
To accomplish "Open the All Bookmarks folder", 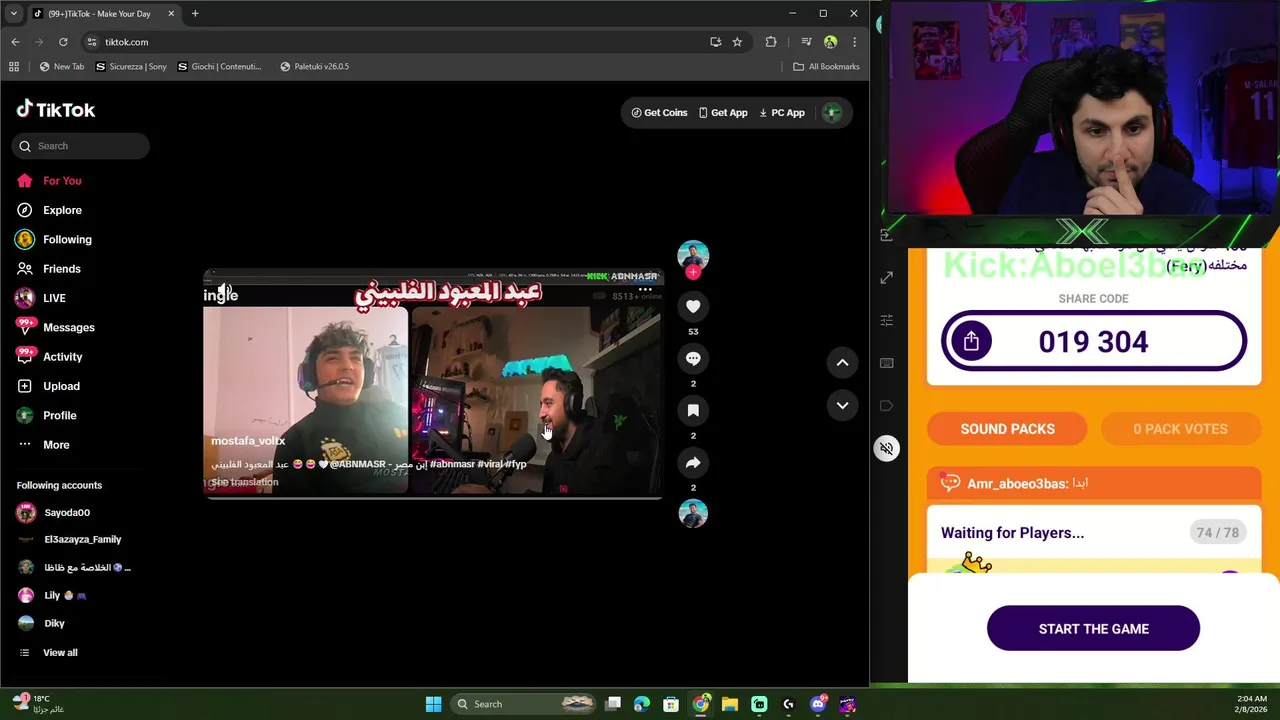I will [x=826, y=67].
